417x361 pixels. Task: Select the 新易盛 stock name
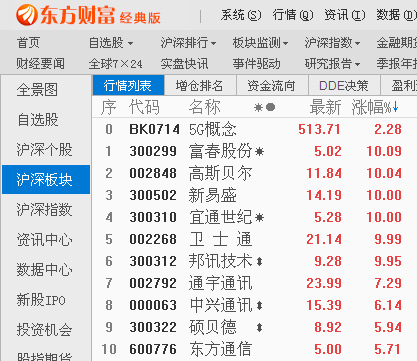click(x=213, y=195)
